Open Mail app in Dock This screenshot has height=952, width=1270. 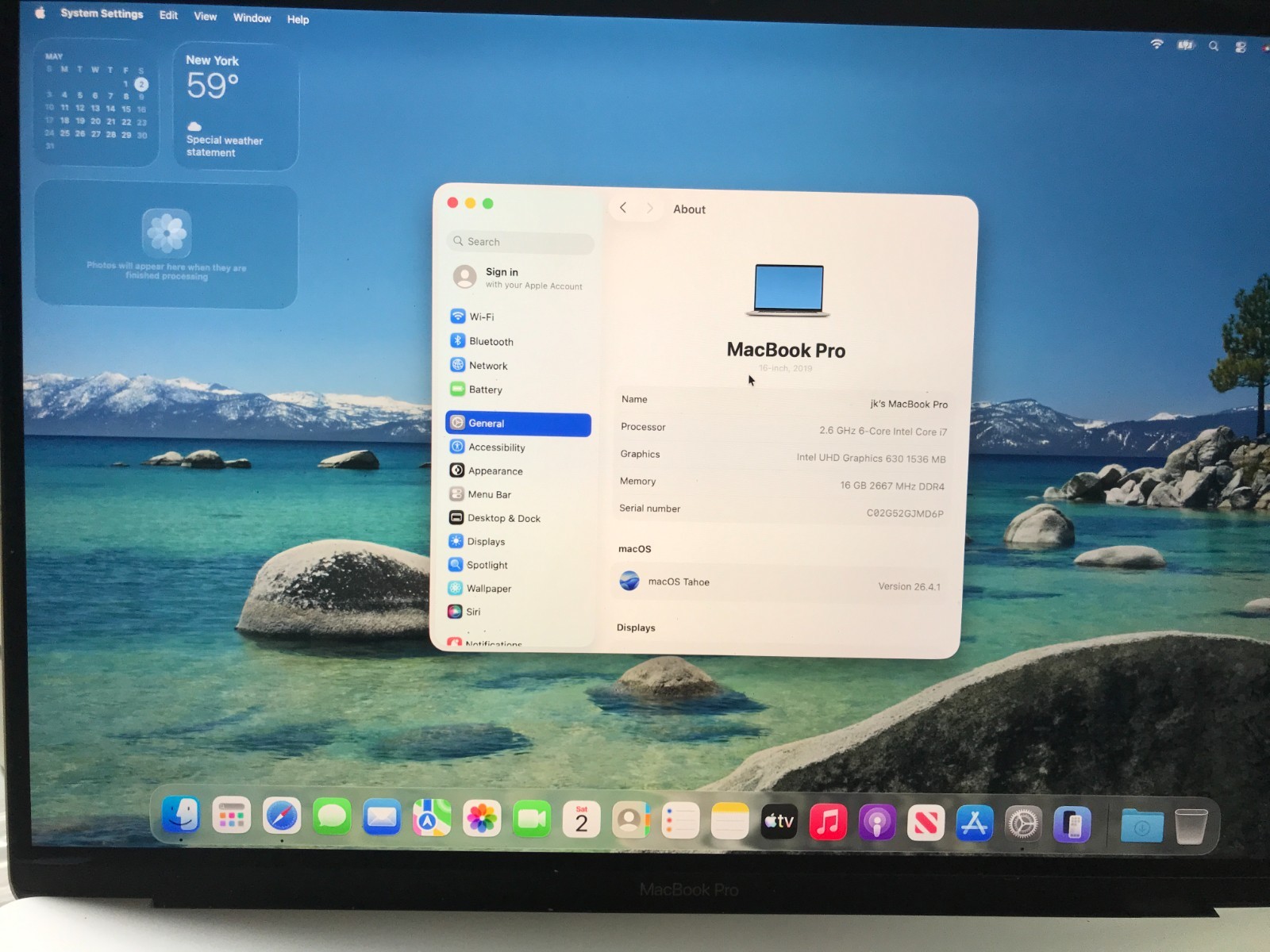(382, 817)
